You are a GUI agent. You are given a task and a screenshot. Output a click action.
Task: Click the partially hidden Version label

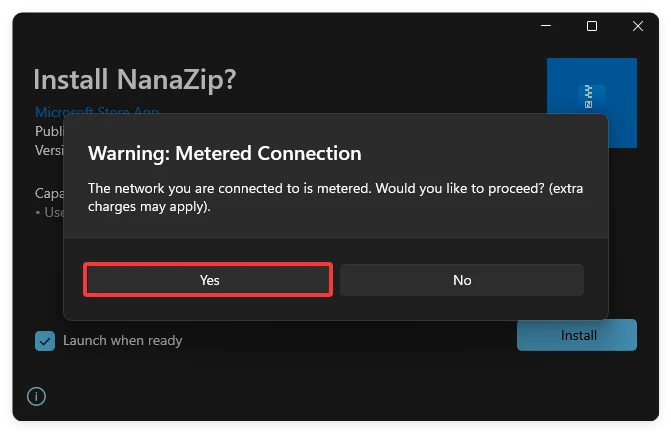click(48, 149)
